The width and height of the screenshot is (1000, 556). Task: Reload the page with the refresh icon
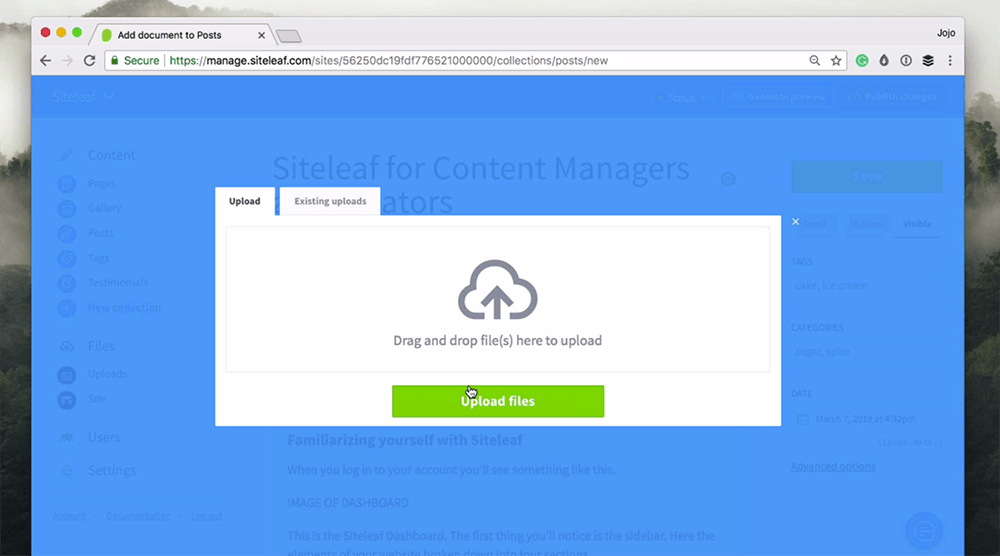point(89,61)
